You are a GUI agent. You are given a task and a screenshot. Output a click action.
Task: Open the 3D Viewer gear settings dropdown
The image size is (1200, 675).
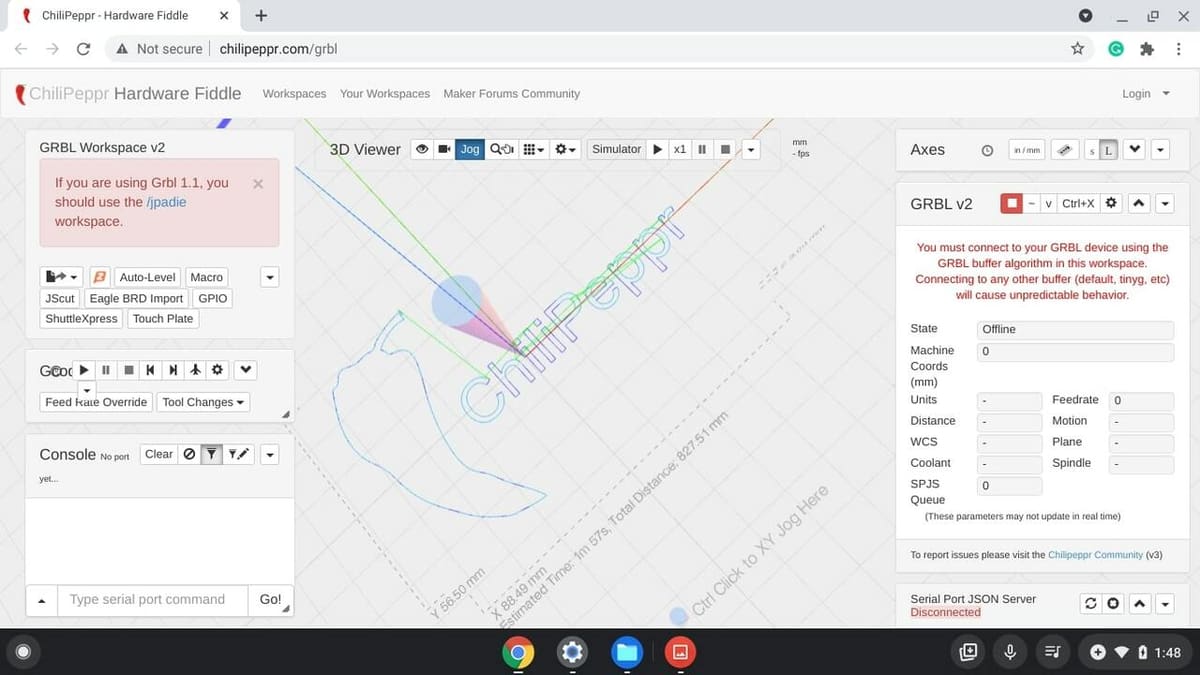coord(566,149)
